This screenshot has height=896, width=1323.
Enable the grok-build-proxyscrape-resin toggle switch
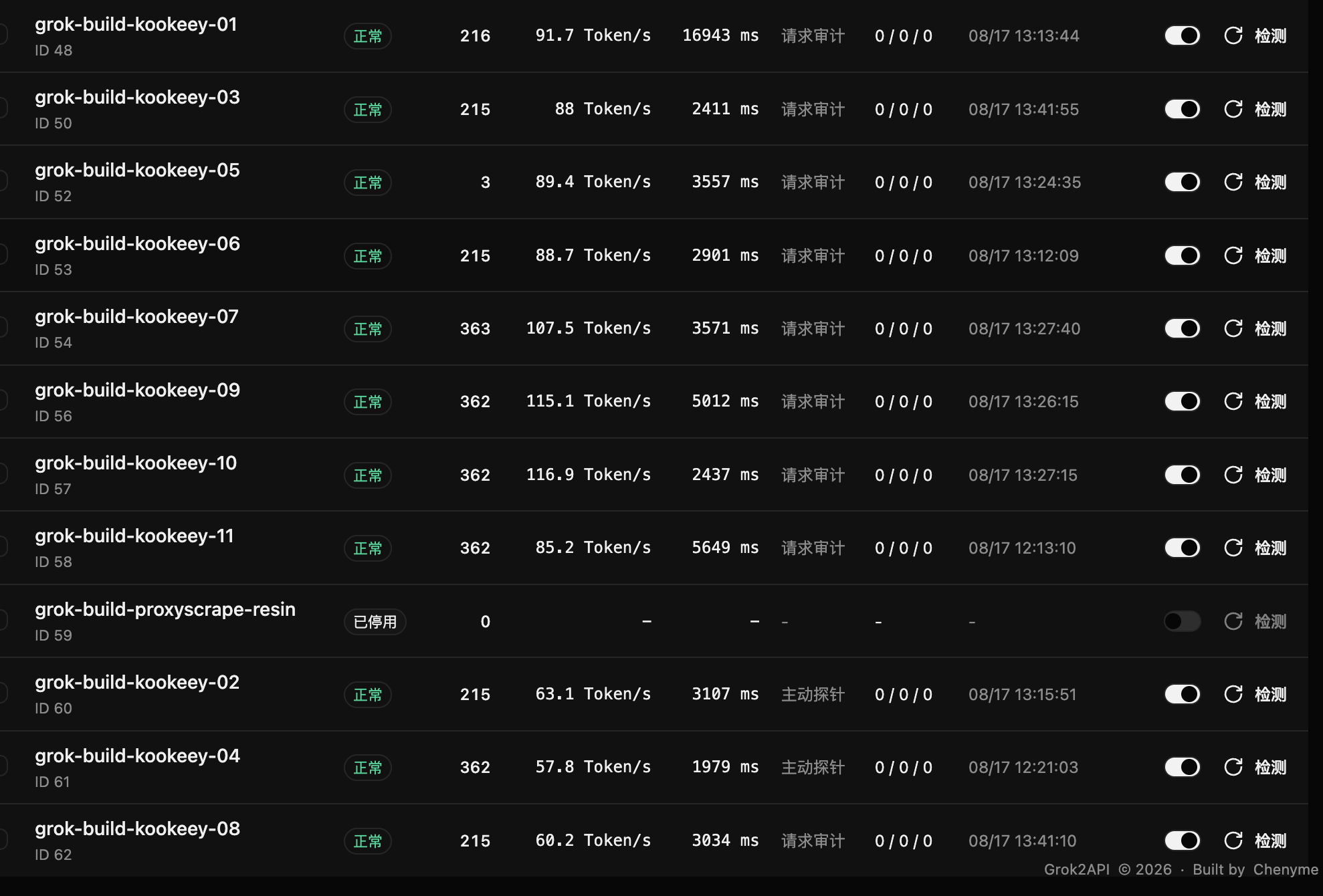1182,621
